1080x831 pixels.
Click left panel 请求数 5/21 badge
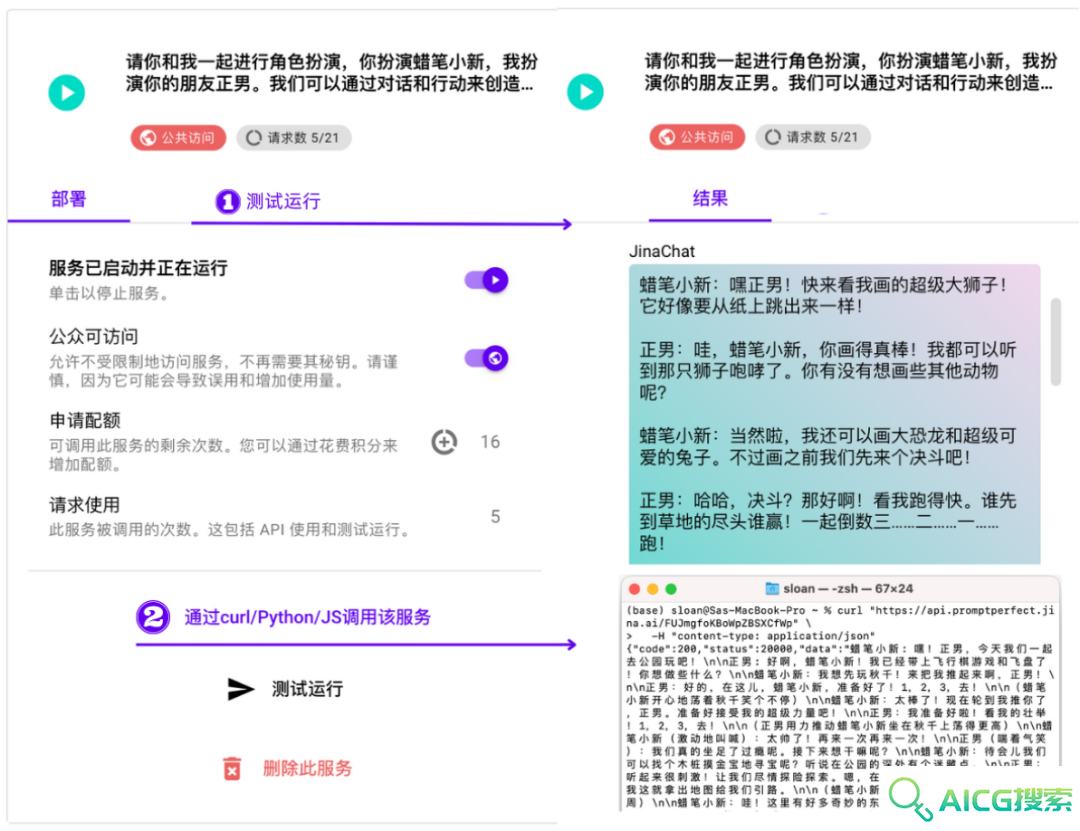tap(294, 138)
